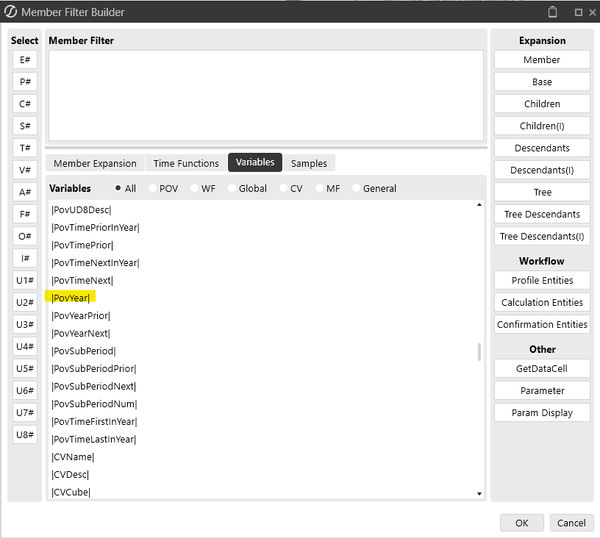Choose |CVName| in the variables list

72,457
